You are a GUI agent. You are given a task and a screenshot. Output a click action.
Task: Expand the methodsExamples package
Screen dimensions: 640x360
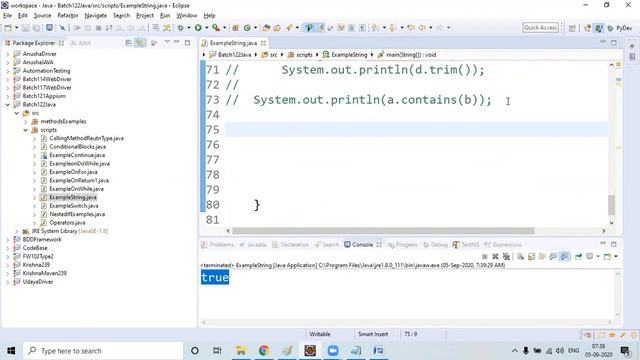(26, 121)
